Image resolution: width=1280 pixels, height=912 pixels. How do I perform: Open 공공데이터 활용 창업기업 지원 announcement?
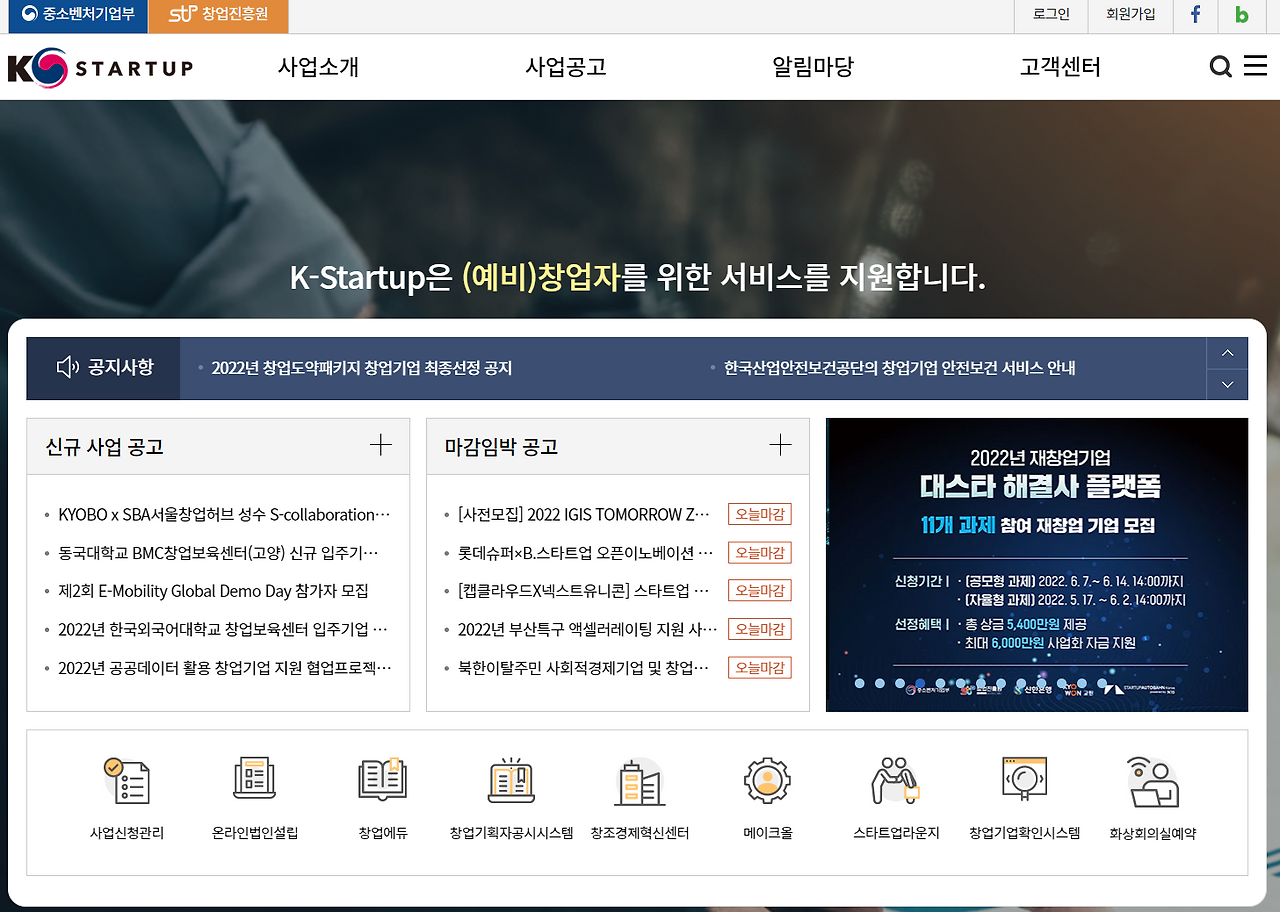pyautogui.click(x=225, y=667)
